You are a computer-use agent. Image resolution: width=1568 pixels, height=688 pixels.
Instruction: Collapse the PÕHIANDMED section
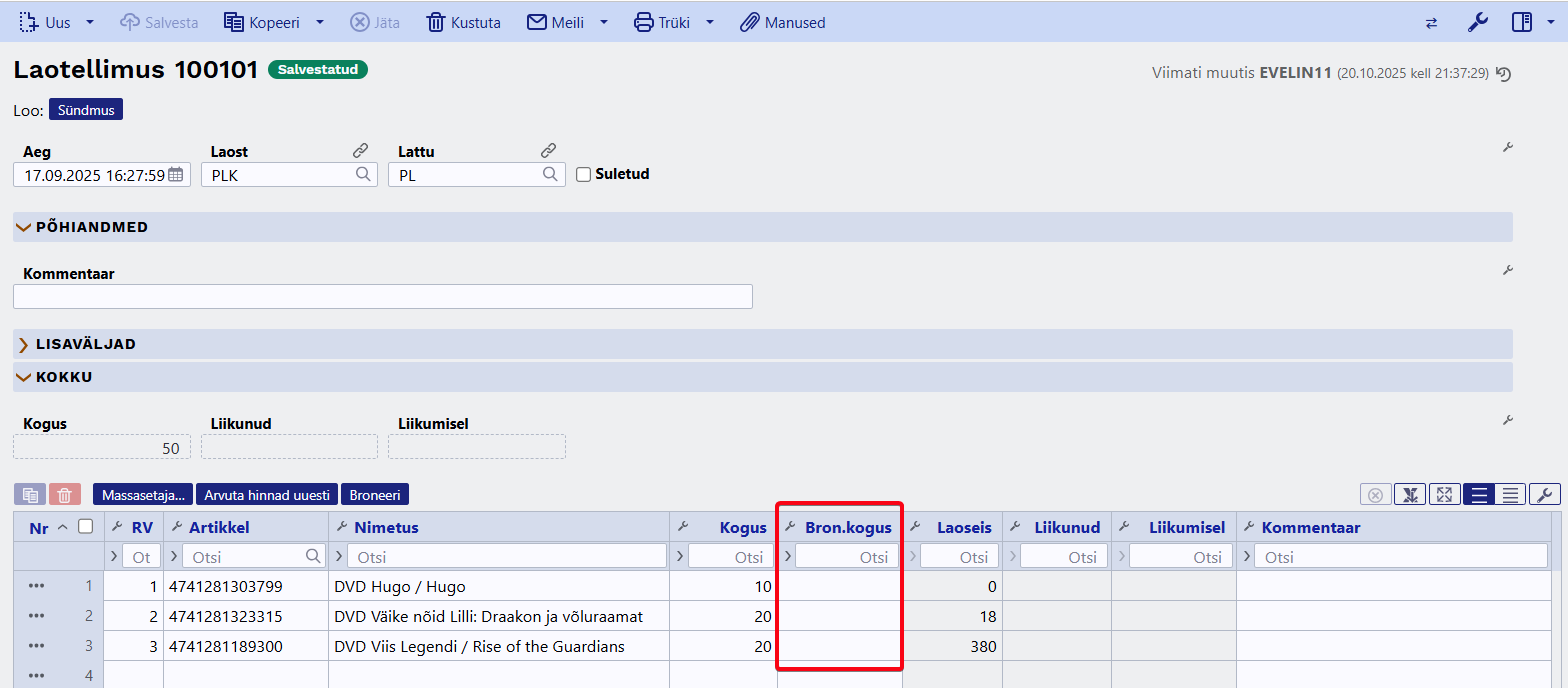pos(24,227)
